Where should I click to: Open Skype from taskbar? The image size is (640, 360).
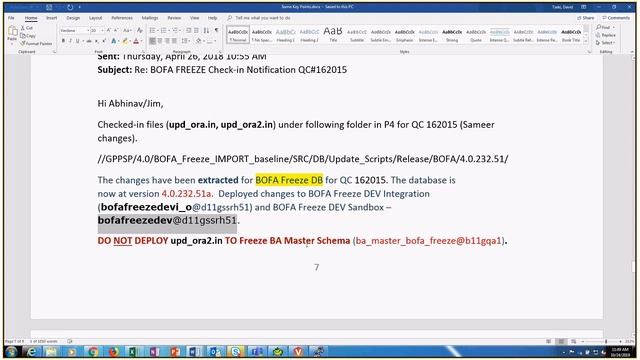[236, 351]
